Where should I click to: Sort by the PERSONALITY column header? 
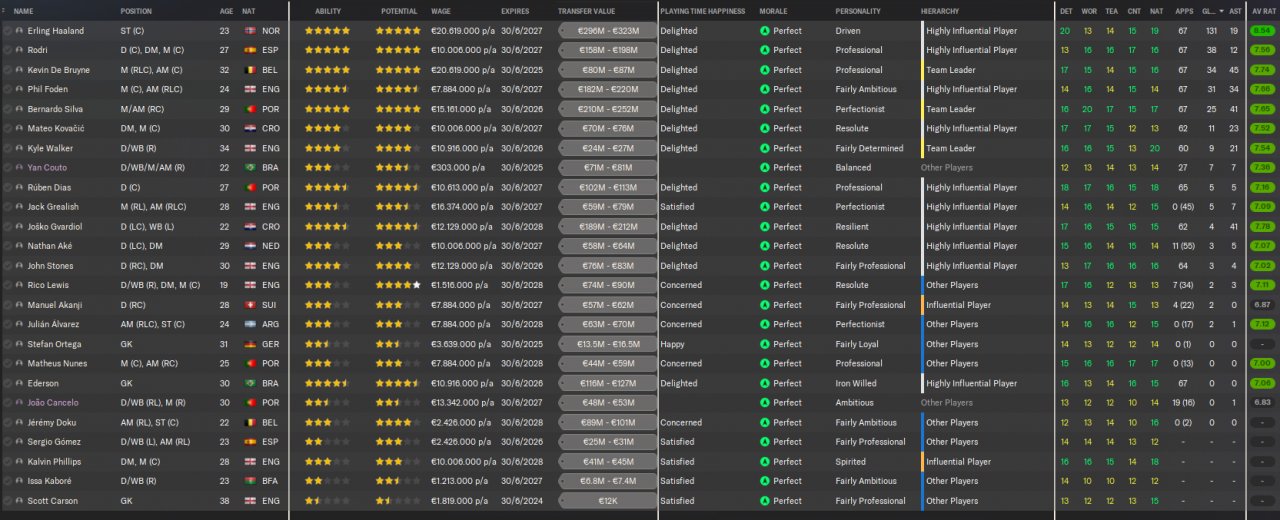pos(858,11)
